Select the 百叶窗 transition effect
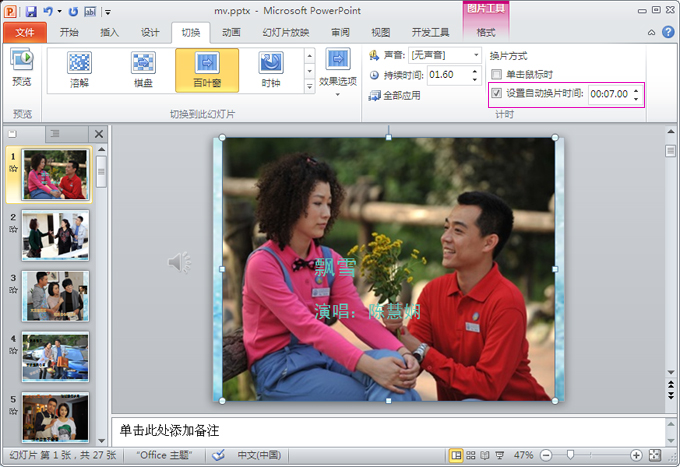This screenshot has width=680, height=467. (207, 70)
